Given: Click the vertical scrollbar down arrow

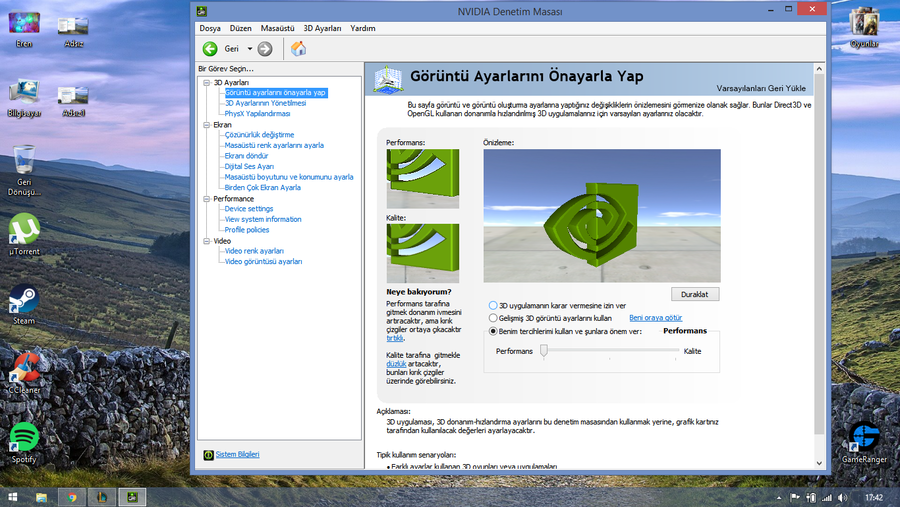Looking at the screenshot, I should click(x=819, y=463).
